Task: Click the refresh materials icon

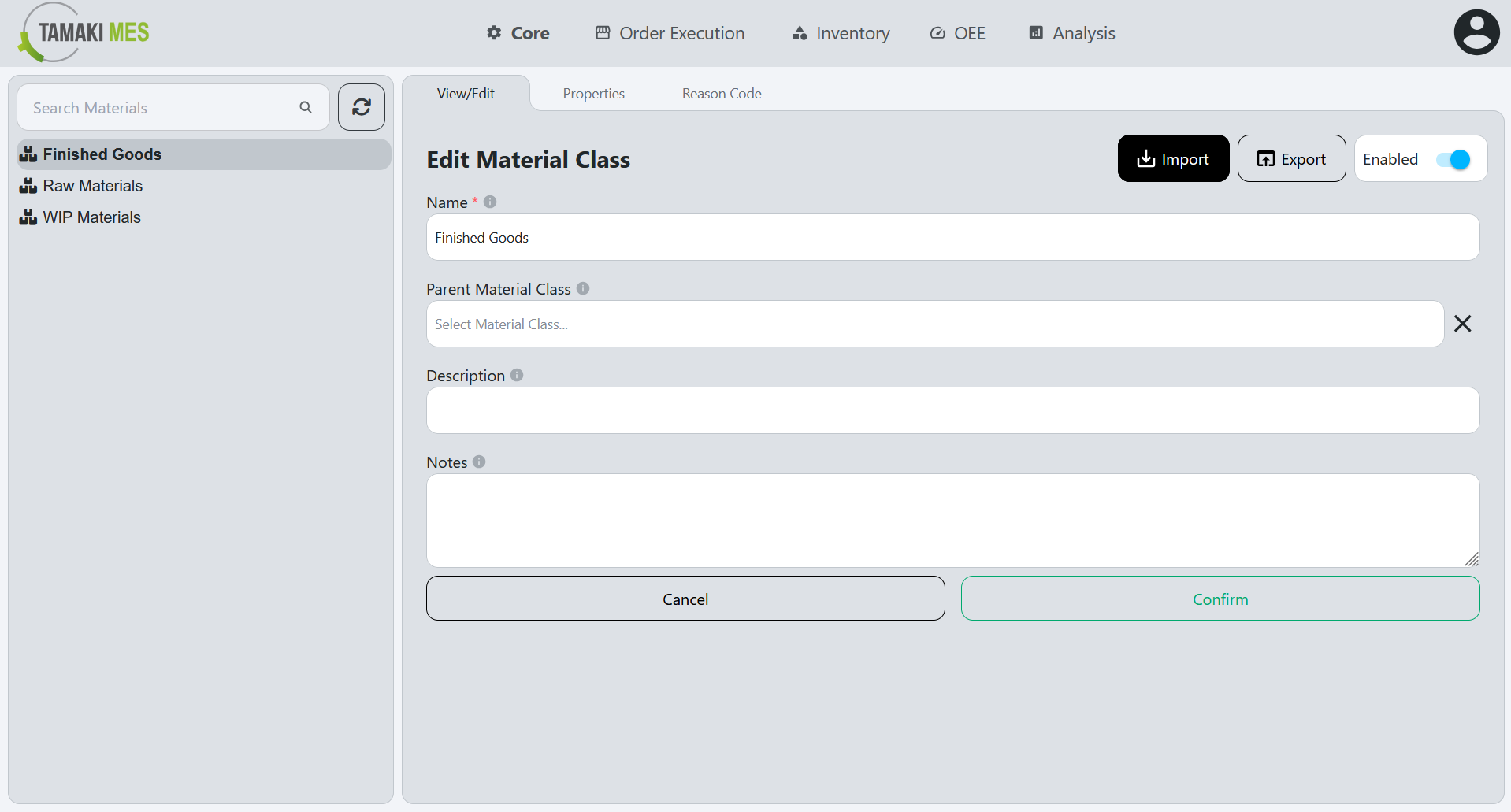Action: click(x=361, y=106)
